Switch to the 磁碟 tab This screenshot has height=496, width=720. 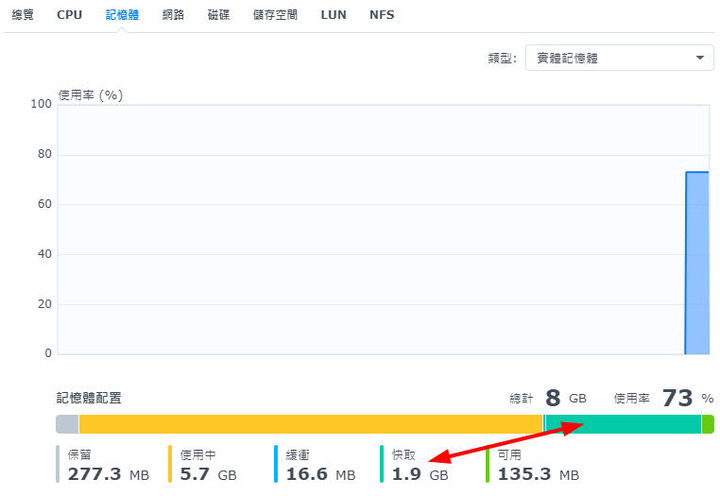219,15
